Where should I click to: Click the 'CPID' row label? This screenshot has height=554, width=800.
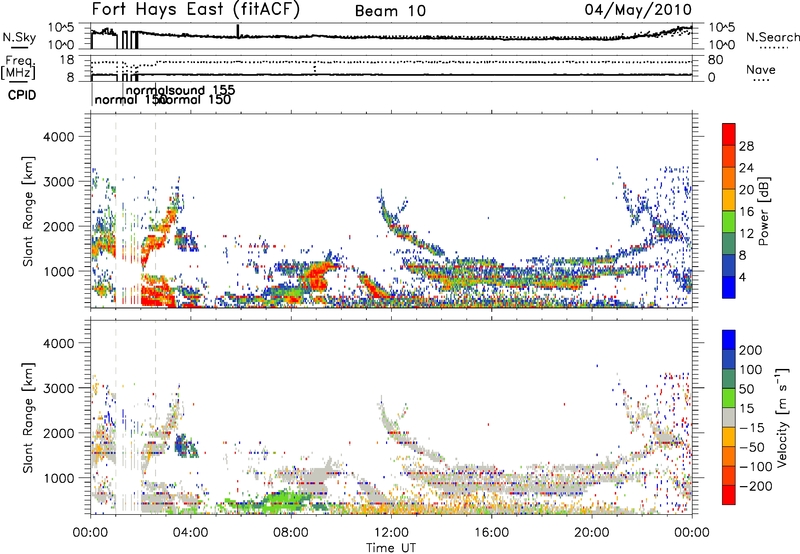tap(22, 95)
